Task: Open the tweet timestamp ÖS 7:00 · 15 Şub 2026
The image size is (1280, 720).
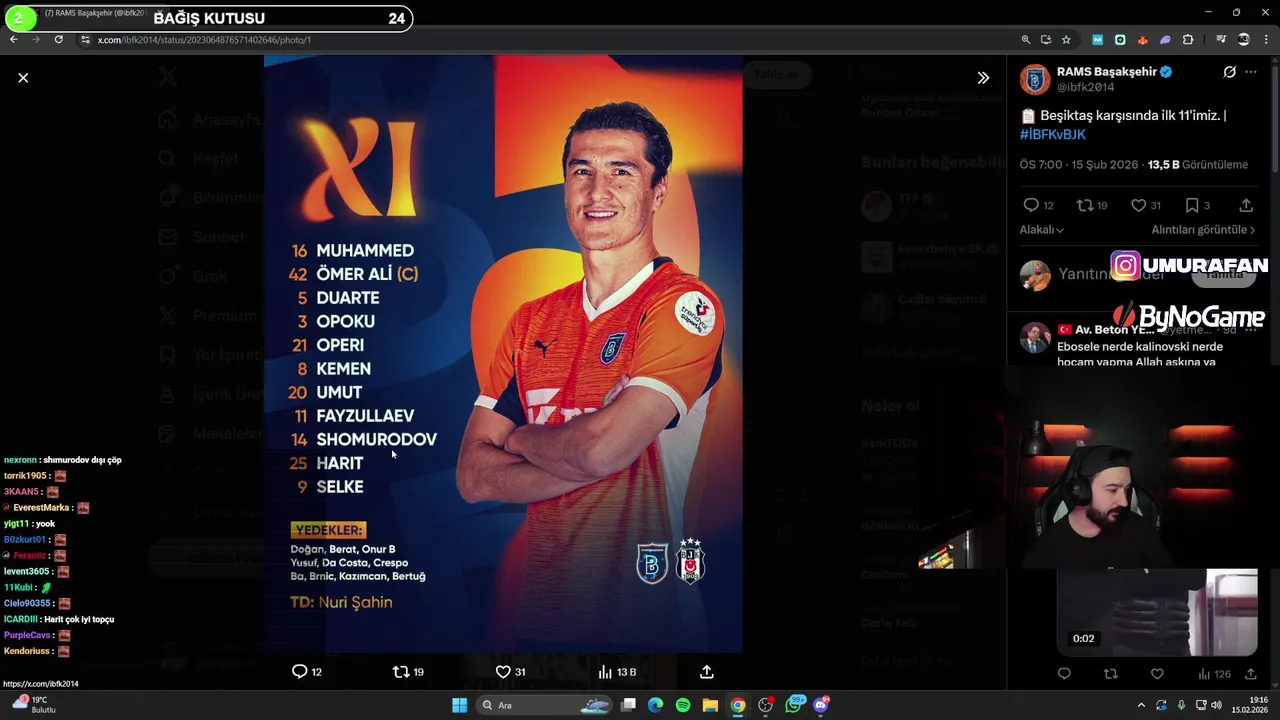Action: click(x=1080, y=164)
